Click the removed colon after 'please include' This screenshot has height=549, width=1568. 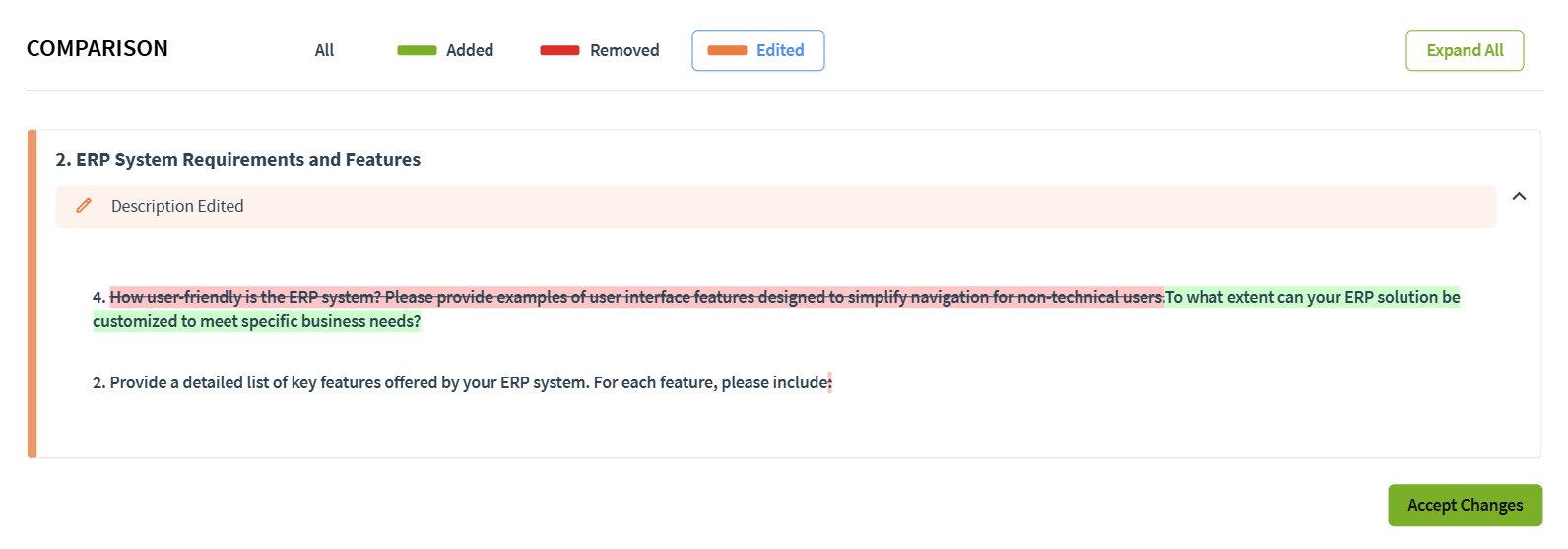pos(829,382)
